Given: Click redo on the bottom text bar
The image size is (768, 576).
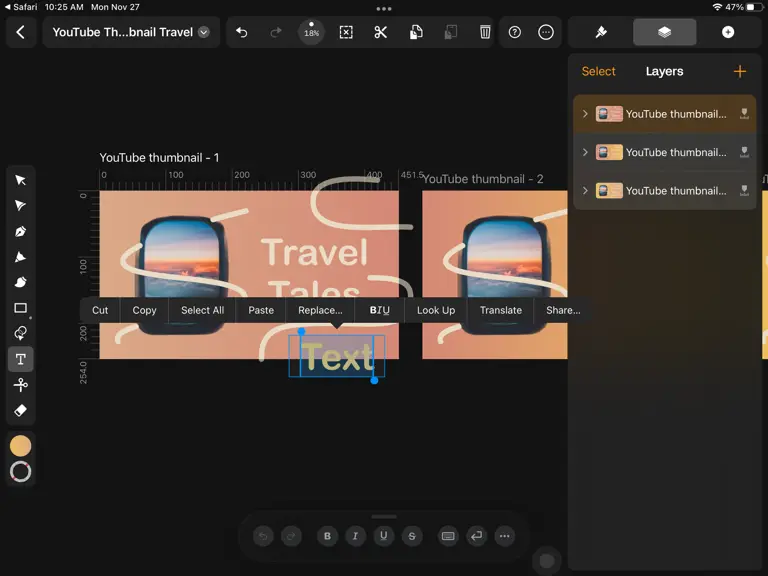Looking at the screenshot, I should click(x=291, y=536).
